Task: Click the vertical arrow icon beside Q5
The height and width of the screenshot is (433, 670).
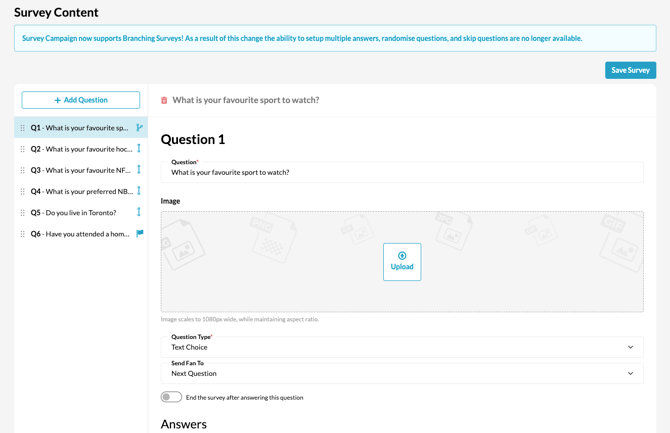Action: coord(139,212)
